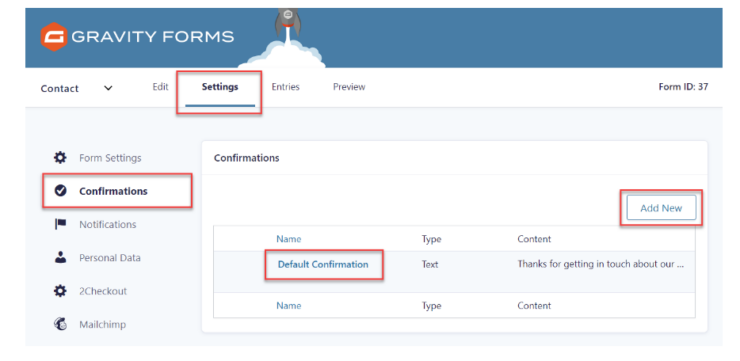Open Mailchimp settings
The height and width of the screenshot is (361, 740).
[102, 325]
